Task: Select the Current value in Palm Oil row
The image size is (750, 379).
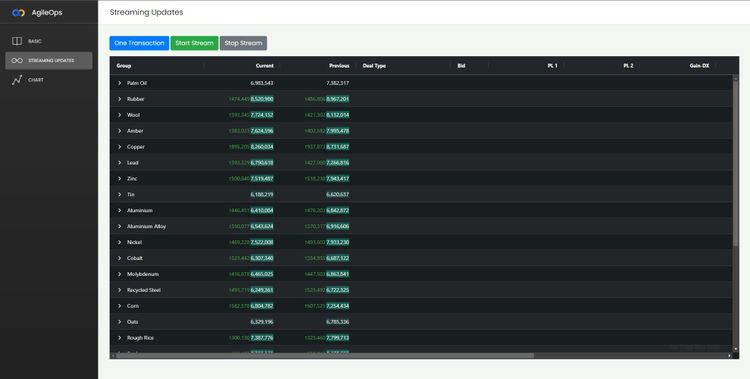Action: tap(262, 83)
